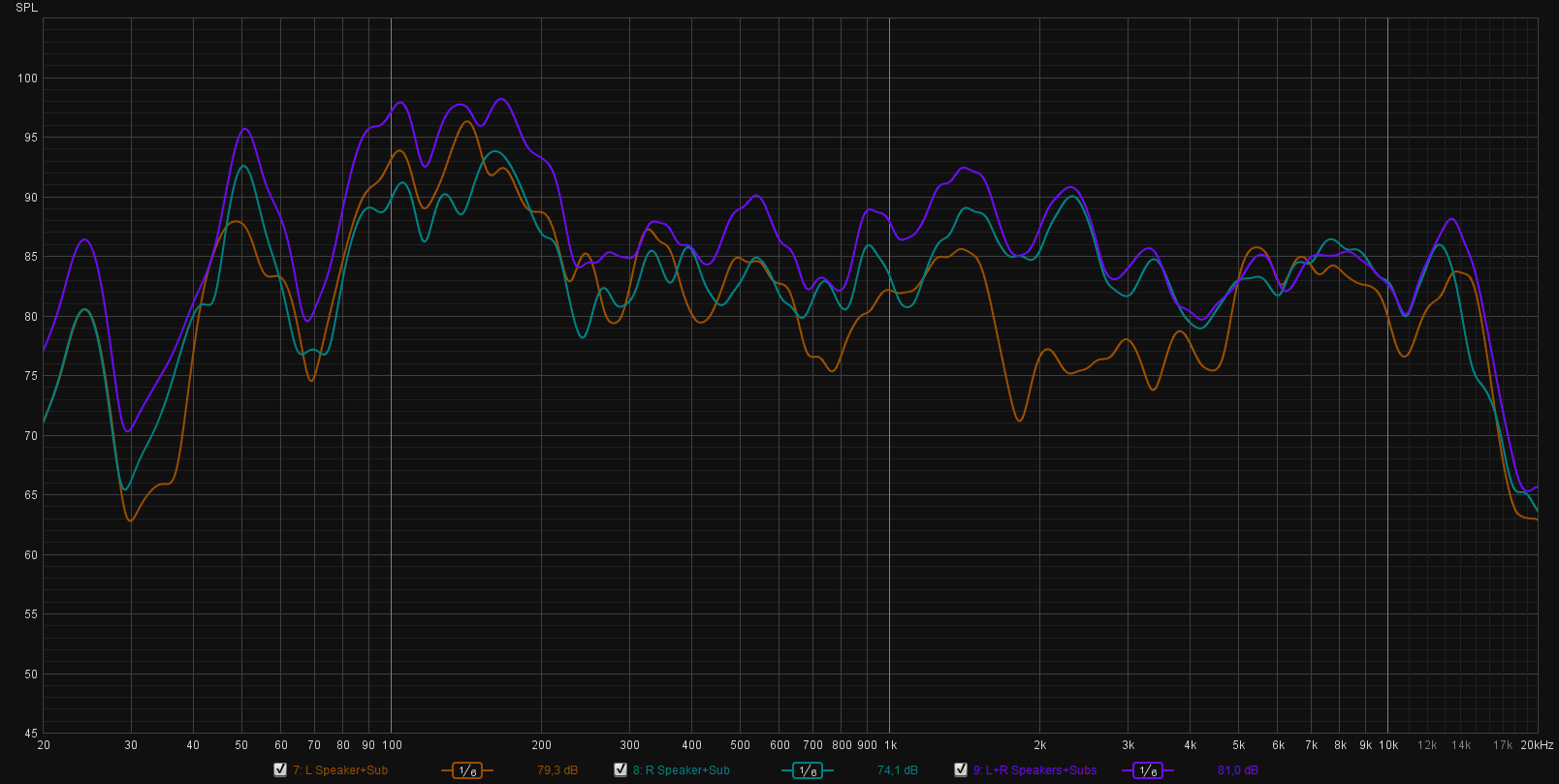
Task: Click the purple 1/6 smoothing icon
Action: (1148, 770)
